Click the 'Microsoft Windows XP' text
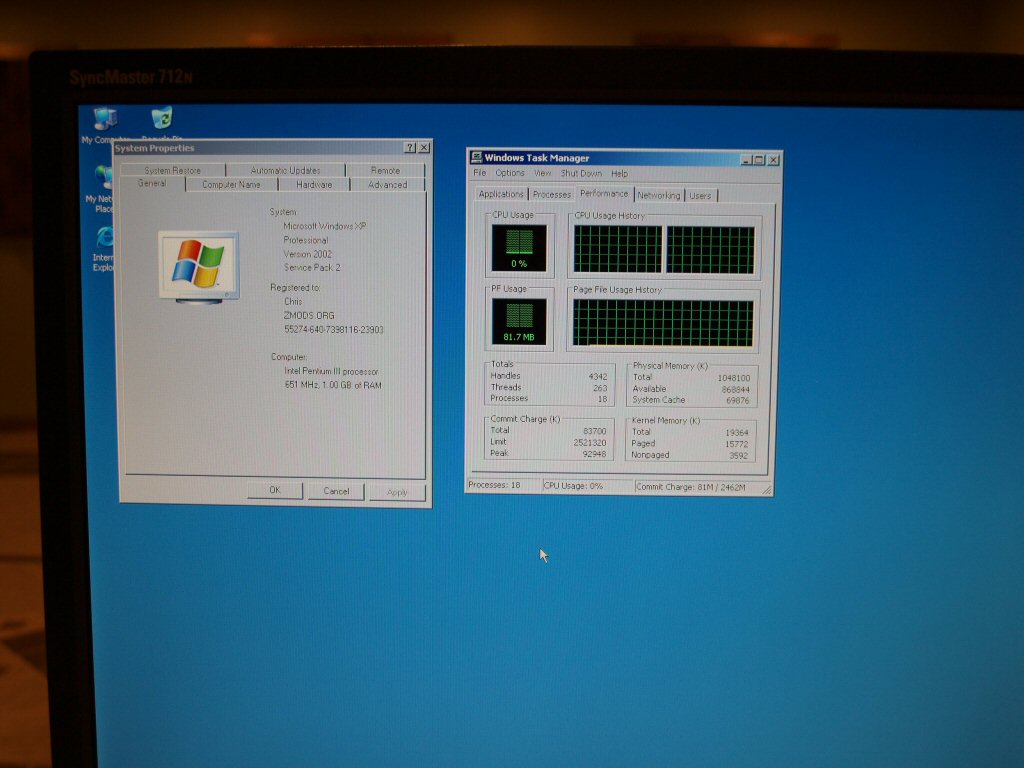Image resolution: width=1024 pixels, height=768 pixels. point(325,226)
